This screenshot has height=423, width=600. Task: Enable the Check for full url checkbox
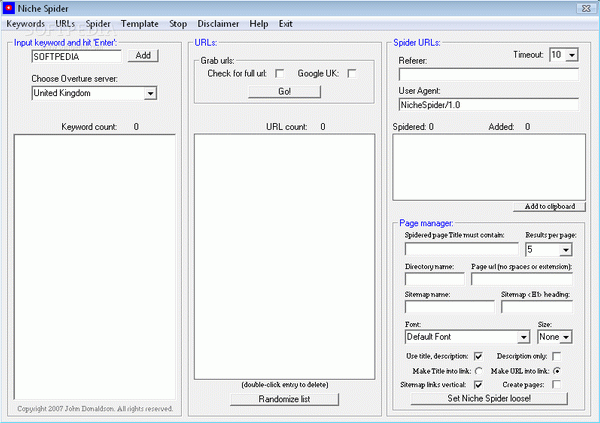tap(280, 73)
